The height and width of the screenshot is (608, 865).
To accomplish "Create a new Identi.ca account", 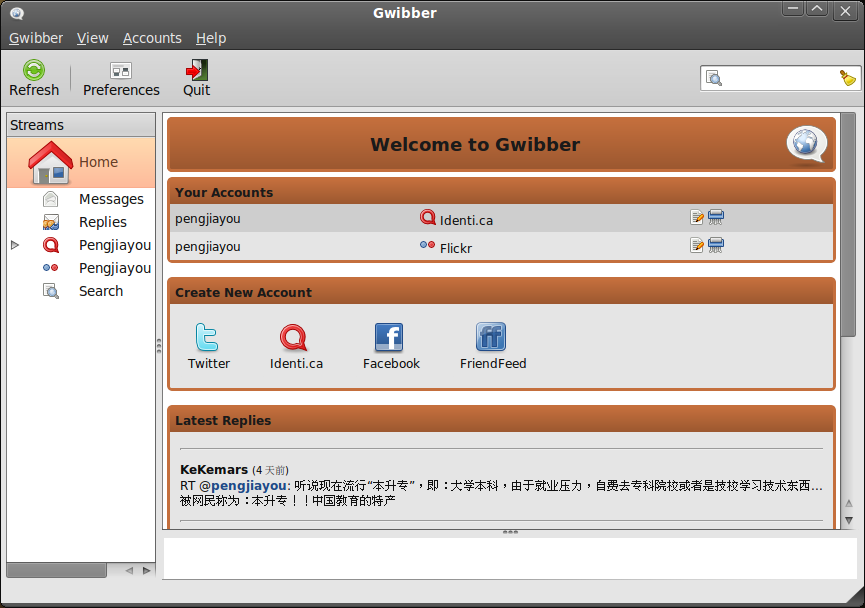I will (x=296, y=346).
